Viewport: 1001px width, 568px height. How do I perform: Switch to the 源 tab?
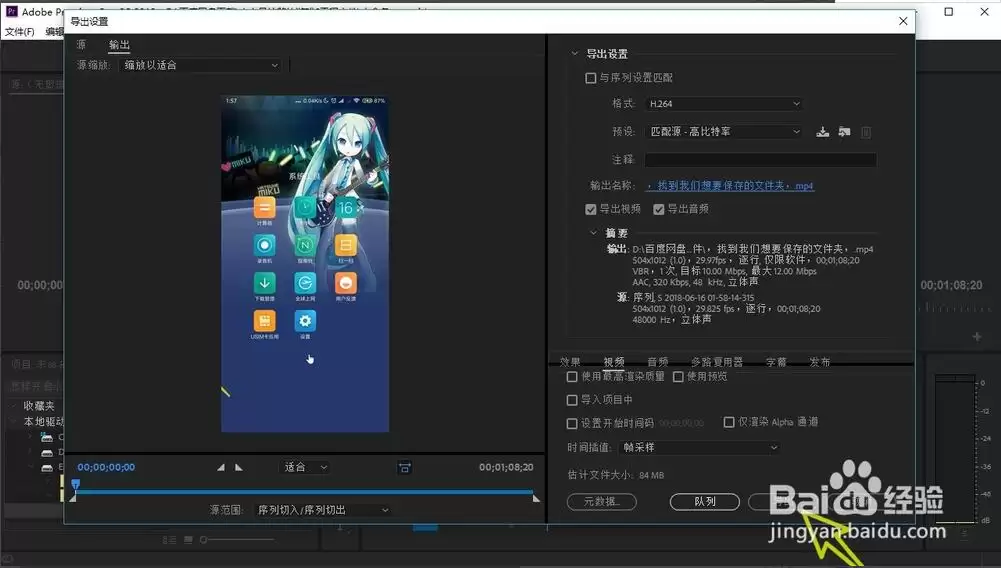point(81,45)
